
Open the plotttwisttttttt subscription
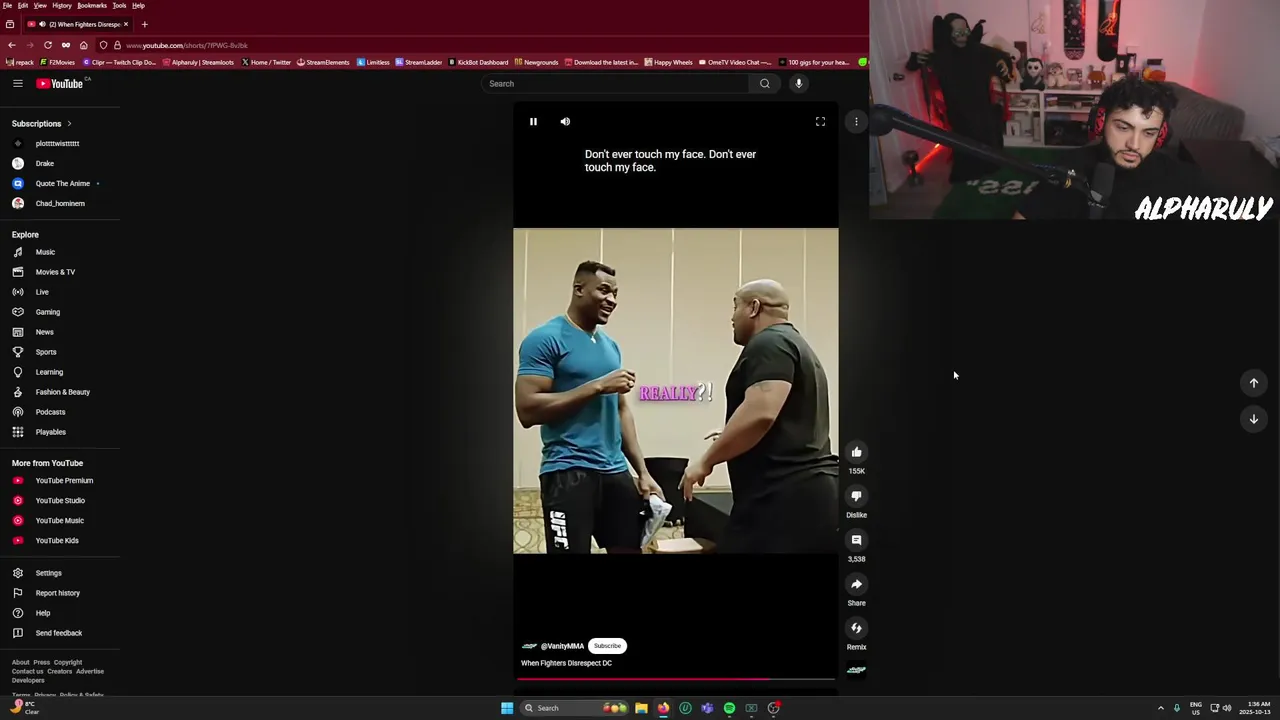click(57, 143)
